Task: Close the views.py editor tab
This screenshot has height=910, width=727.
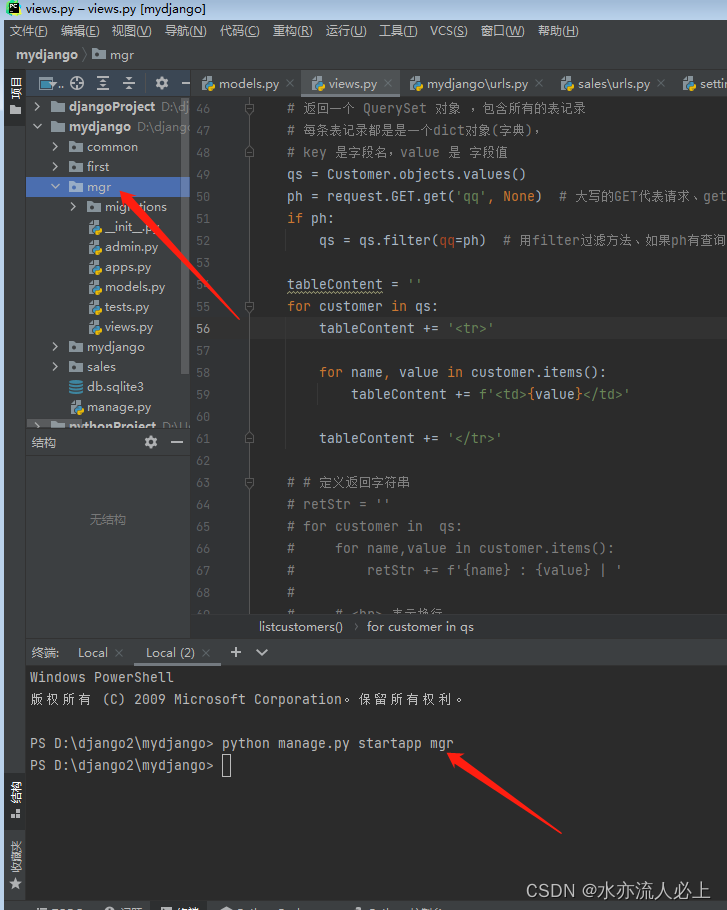Action: pyautogui.click(x=388, y=84)
